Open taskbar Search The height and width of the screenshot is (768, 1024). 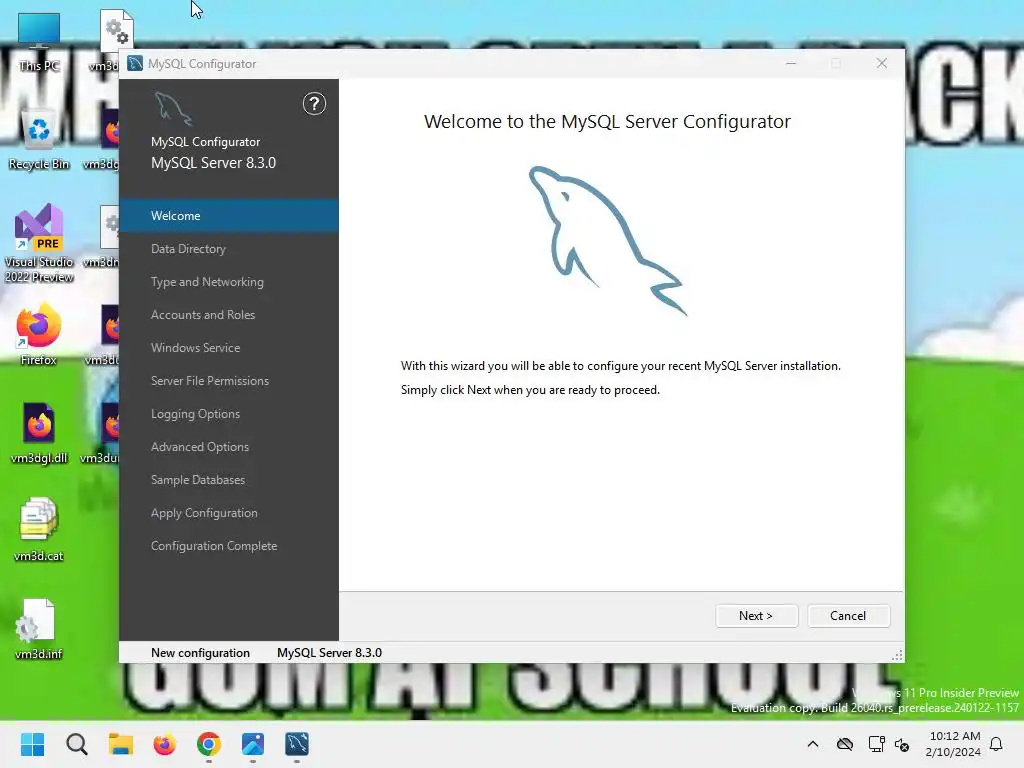pos(76,744)
